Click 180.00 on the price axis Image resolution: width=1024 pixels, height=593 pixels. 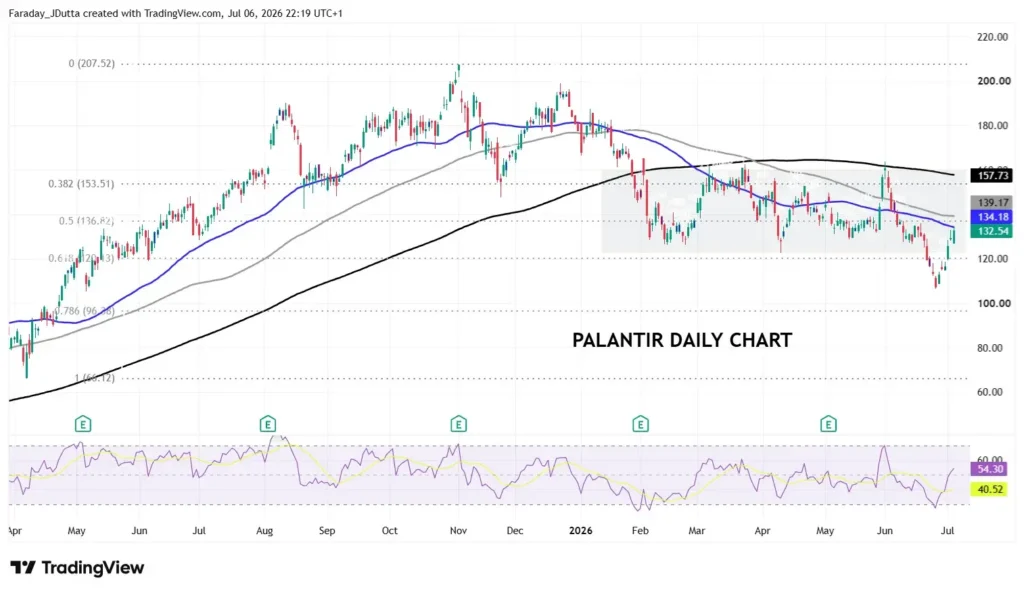click(992, 125)
